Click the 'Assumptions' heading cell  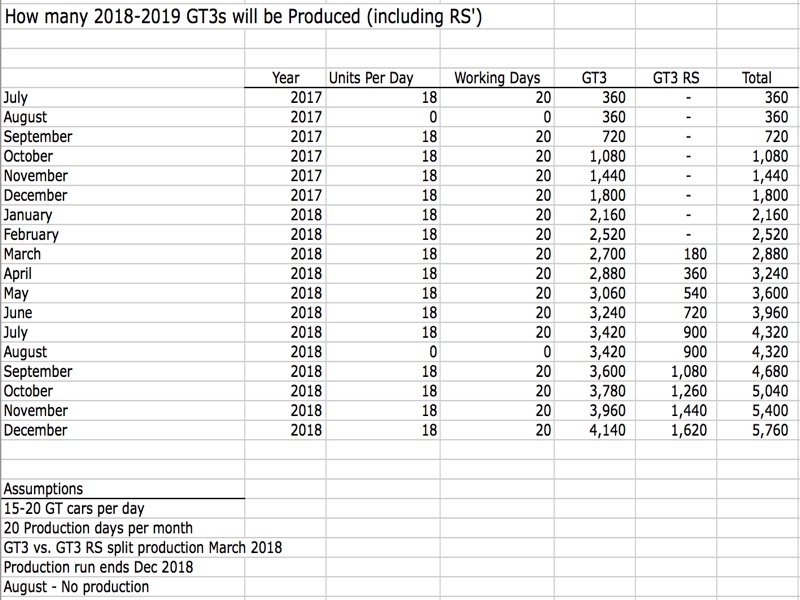click(x=43, y=489)
